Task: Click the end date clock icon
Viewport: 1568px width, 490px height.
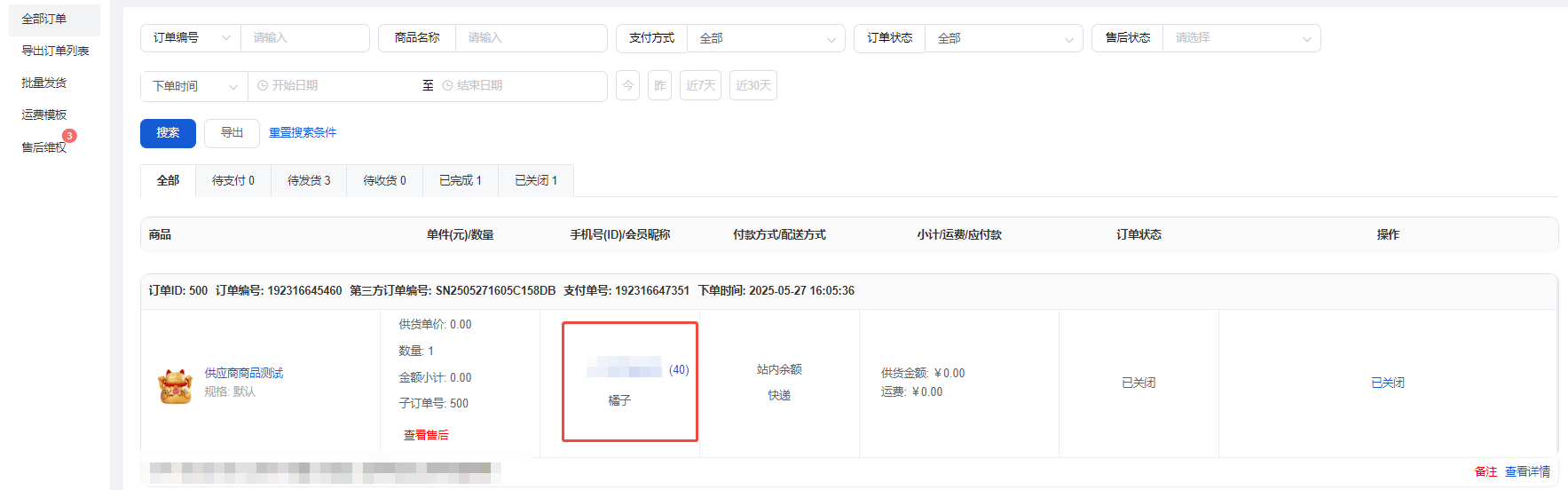Action: [447, 86]
